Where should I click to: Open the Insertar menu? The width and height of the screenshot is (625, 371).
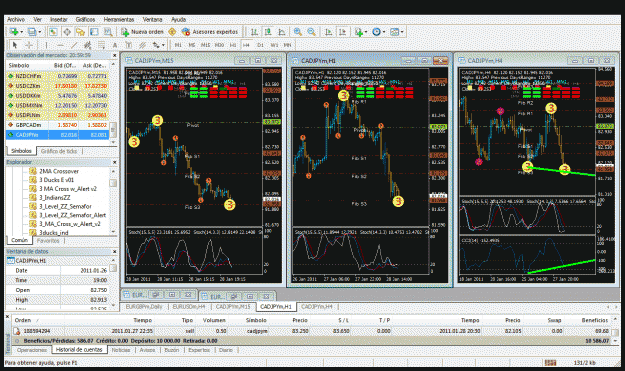click(59, 19)
